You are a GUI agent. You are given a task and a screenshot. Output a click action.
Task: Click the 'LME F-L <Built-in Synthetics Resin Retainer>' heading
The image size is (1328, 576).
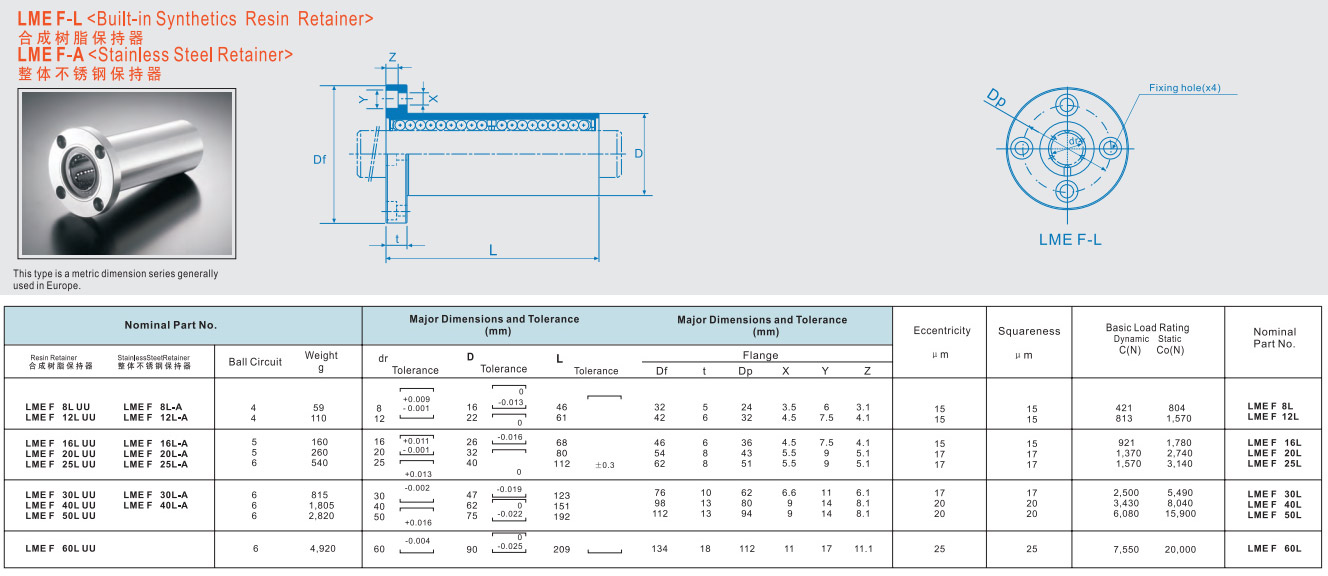coord(196,19)
